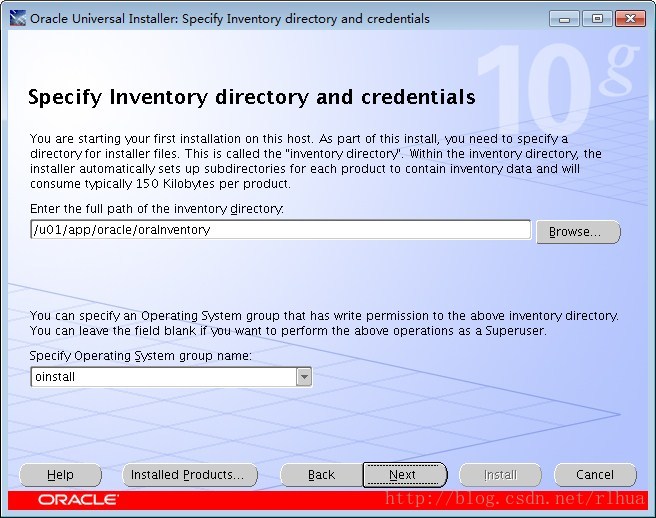View Installed Products list
The width and height of the screenshot is (656, 518).
[190, 475]
